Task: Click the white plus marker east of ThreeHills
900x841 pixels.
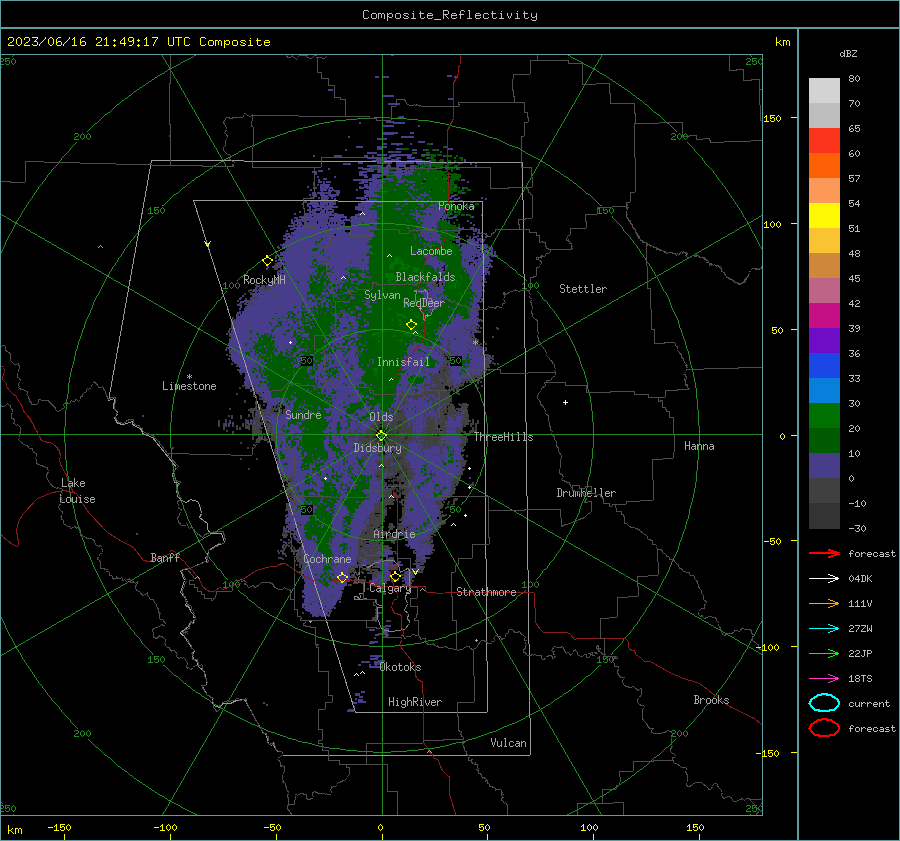Action: [x=565, y=402]
